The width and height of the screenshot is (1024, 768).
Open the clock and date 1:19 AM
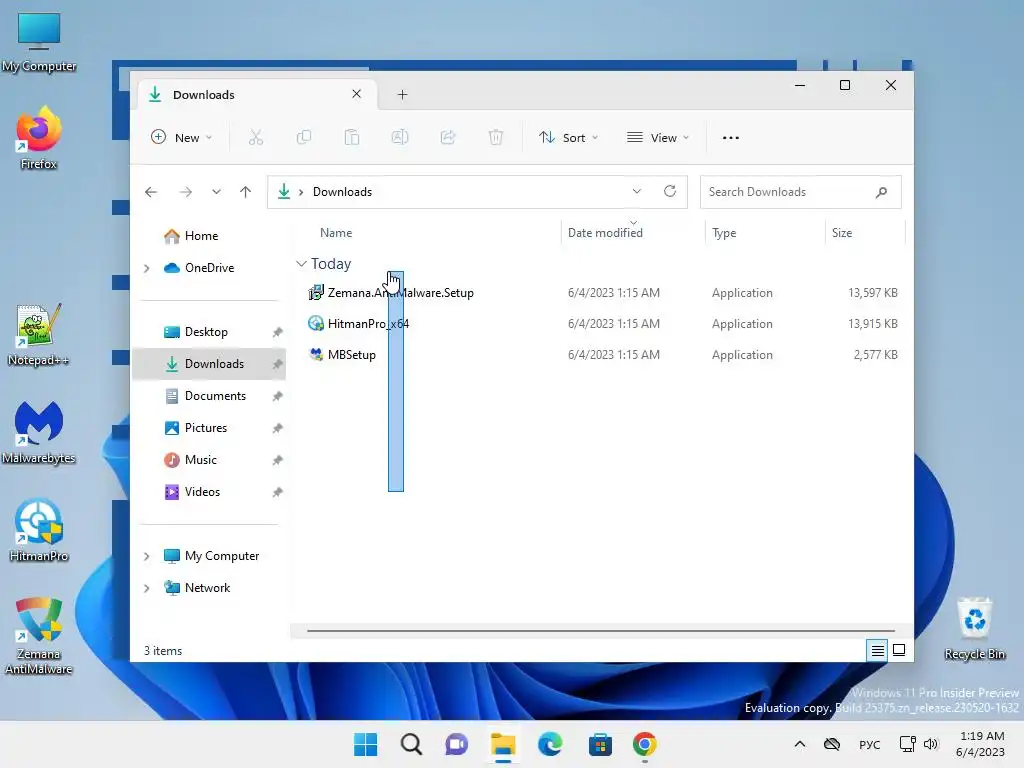coord(981,744)
